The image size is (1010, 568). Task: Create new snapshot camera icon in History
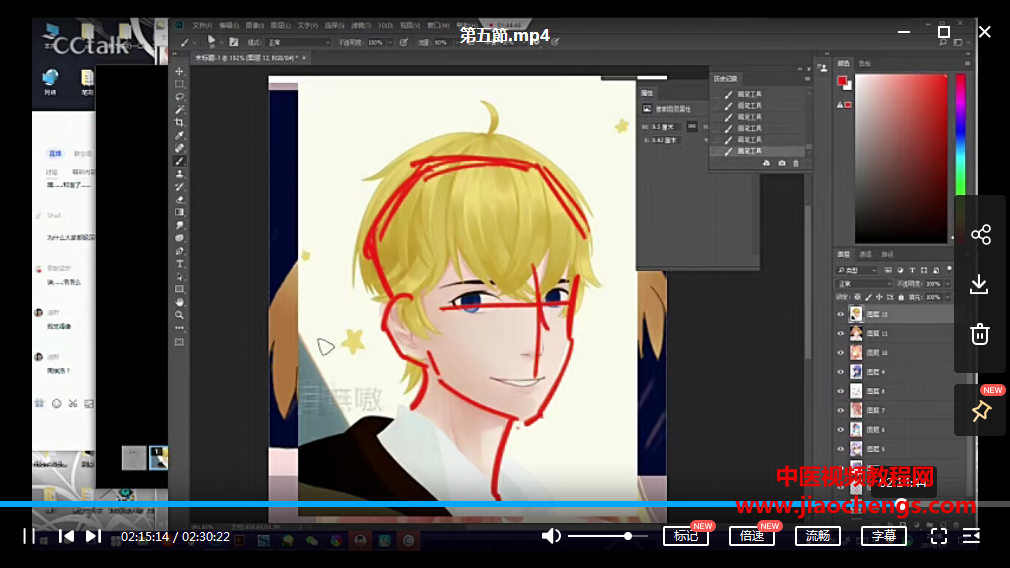[781, 164]
